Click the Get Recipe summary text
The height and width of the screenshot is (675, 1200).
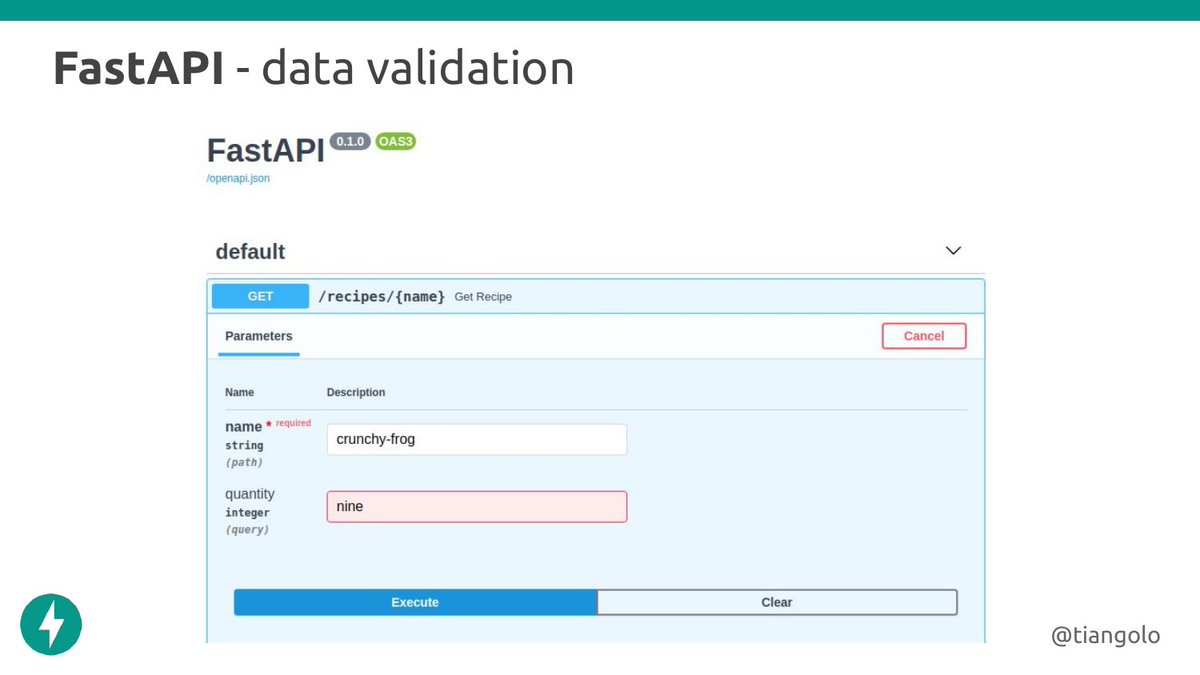[x=483, y=297]
